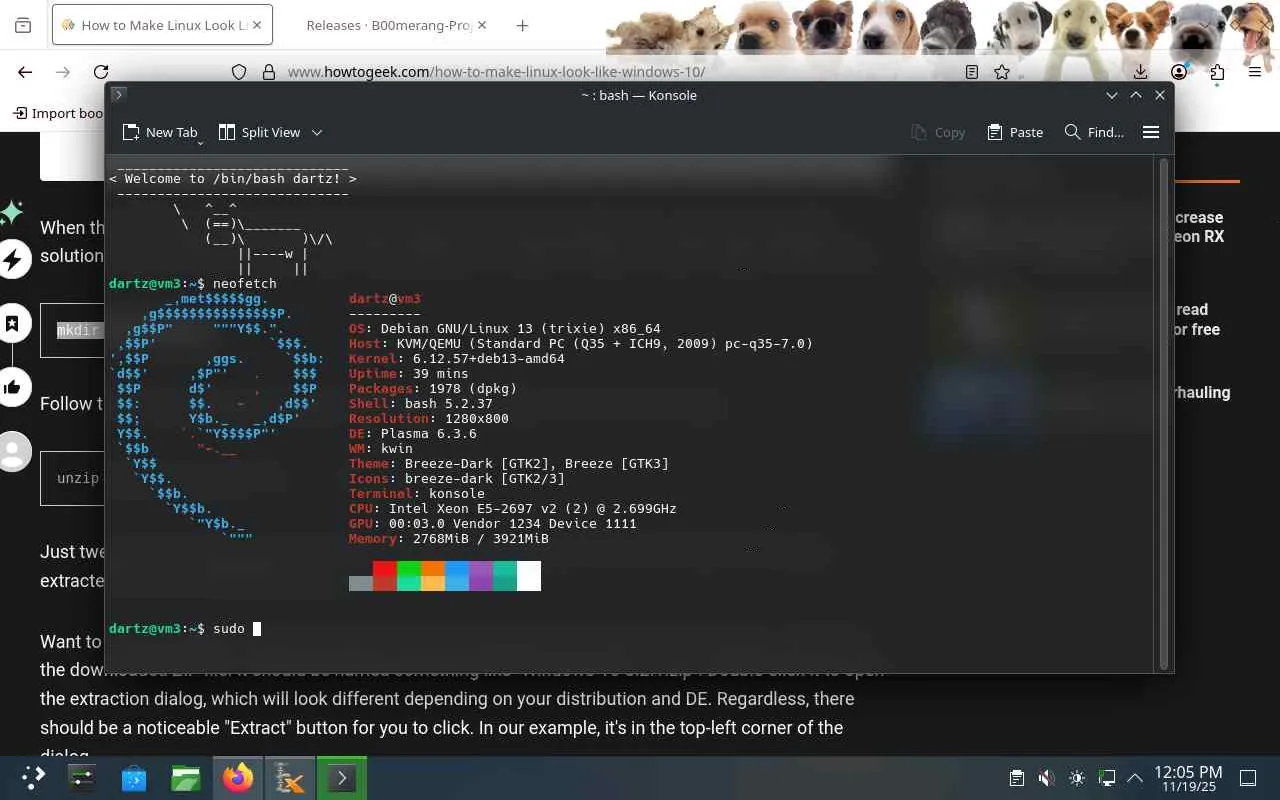This screenshot has height=800, width=1280.
Task: Paste clipboard using Konsole Paste button
Action: pyautogui.click(x=1015, y=132)
